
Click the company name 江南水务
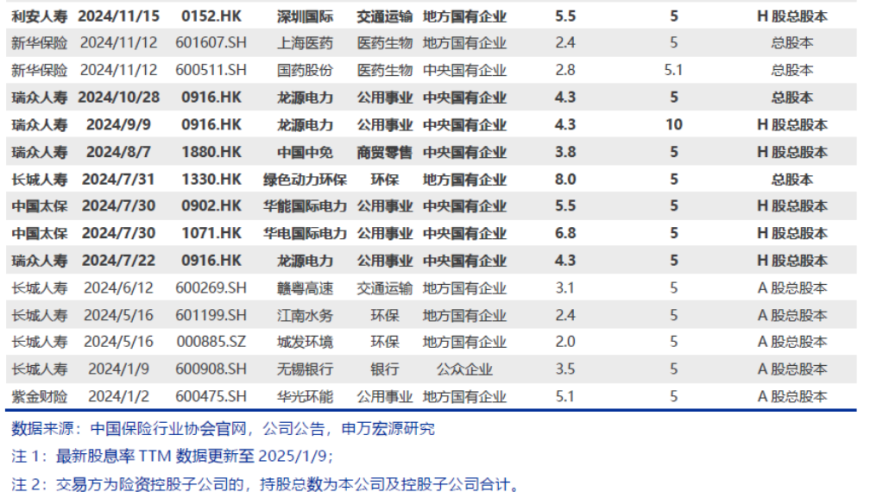305,315
